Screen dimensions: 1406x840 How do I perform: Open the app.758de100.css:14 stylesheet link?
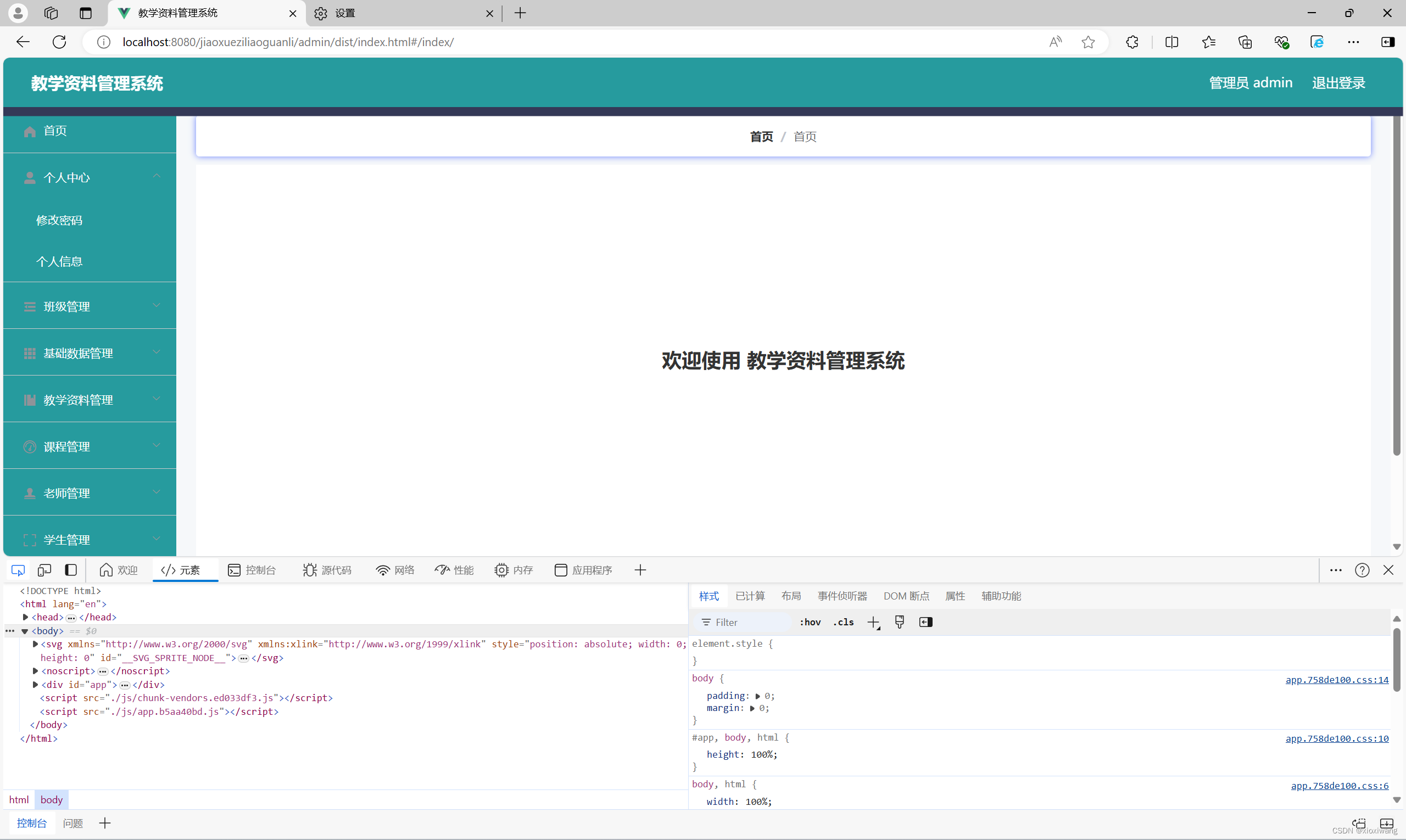pyautogui.click(x=1336, y=680)
